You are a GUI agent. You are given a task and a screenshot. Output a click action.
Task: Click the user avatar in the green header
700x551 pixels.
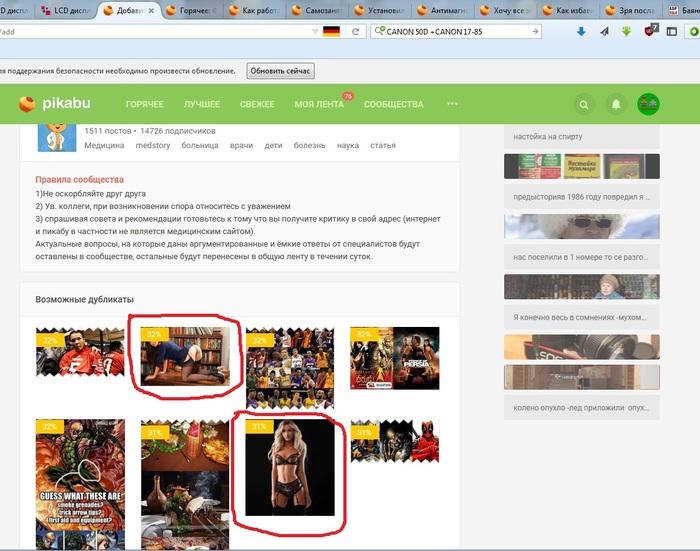[648, 104]
